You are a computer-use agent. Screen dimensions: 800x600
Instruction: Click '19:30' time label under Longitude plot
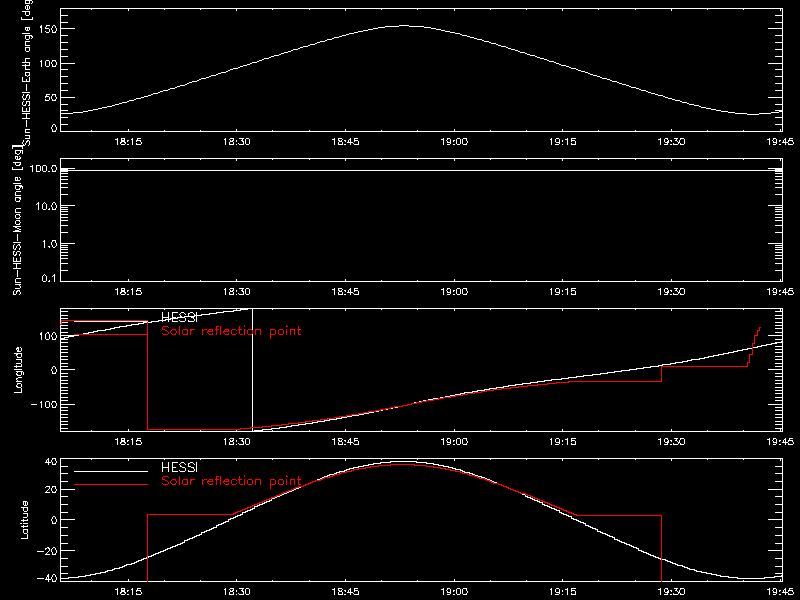[x=671, y=442]
